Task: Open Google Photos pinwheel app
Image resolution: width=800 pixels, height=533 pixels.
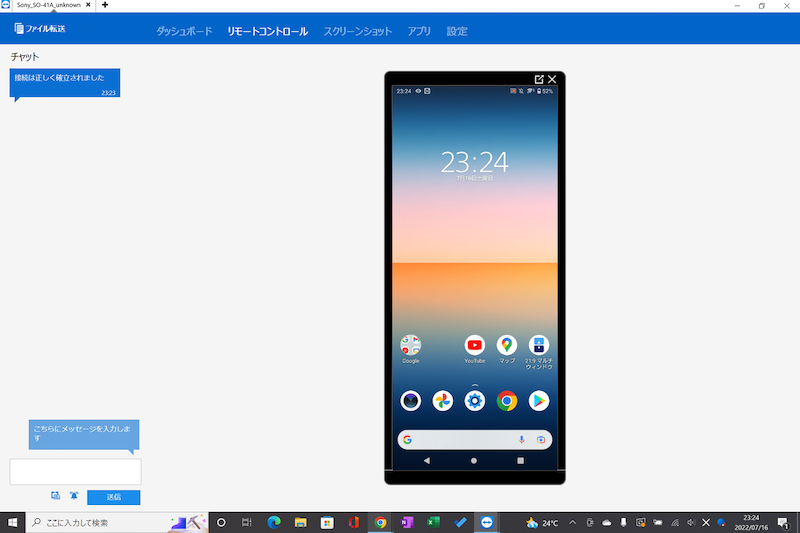Action: [442, 401]
